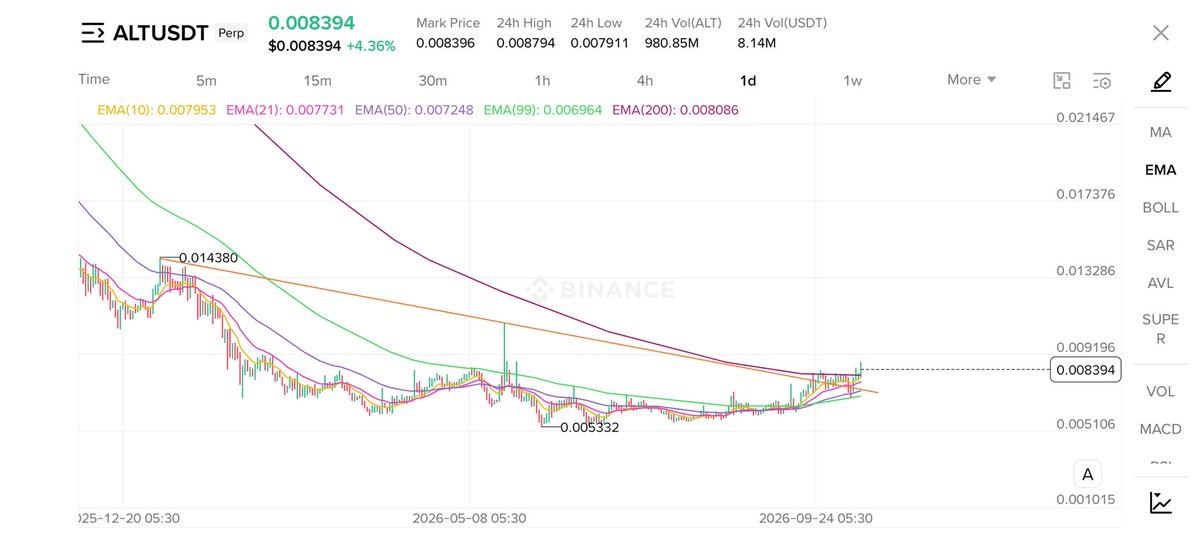The height and width of the screenshot is (553, 1200).
Task: Toggle the EMA indicator
Action: tap(1160, 170)
